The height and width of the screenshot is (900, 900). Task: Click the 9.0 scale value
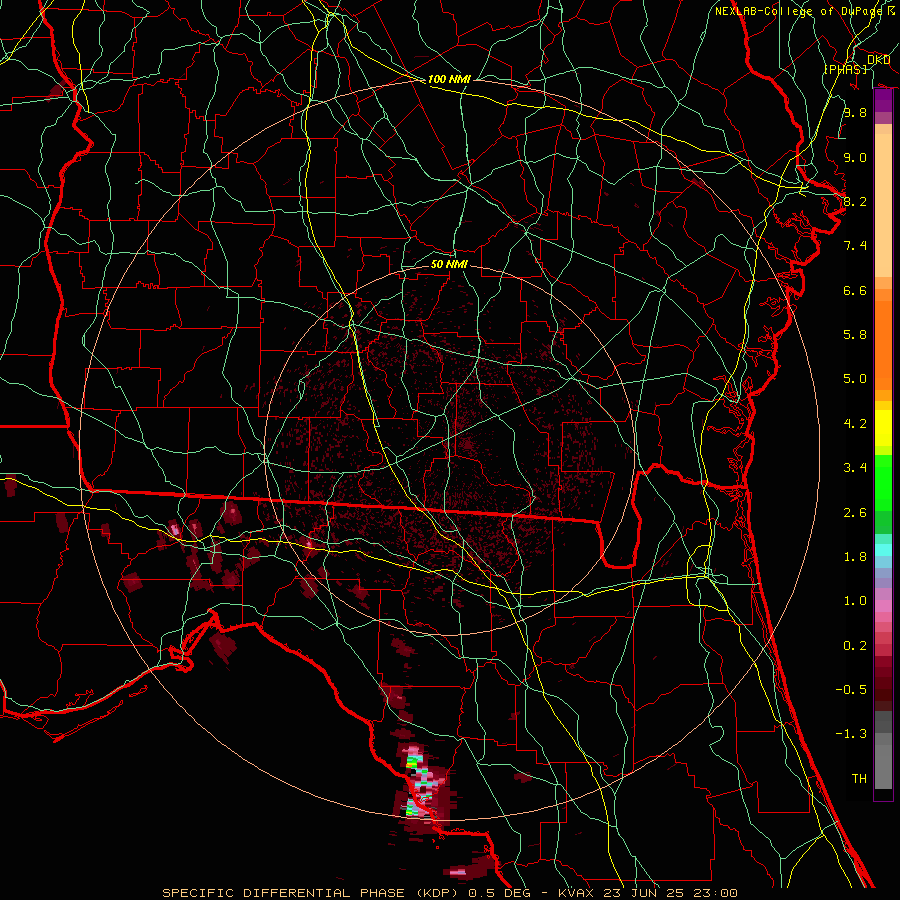(x=855, y=157)
